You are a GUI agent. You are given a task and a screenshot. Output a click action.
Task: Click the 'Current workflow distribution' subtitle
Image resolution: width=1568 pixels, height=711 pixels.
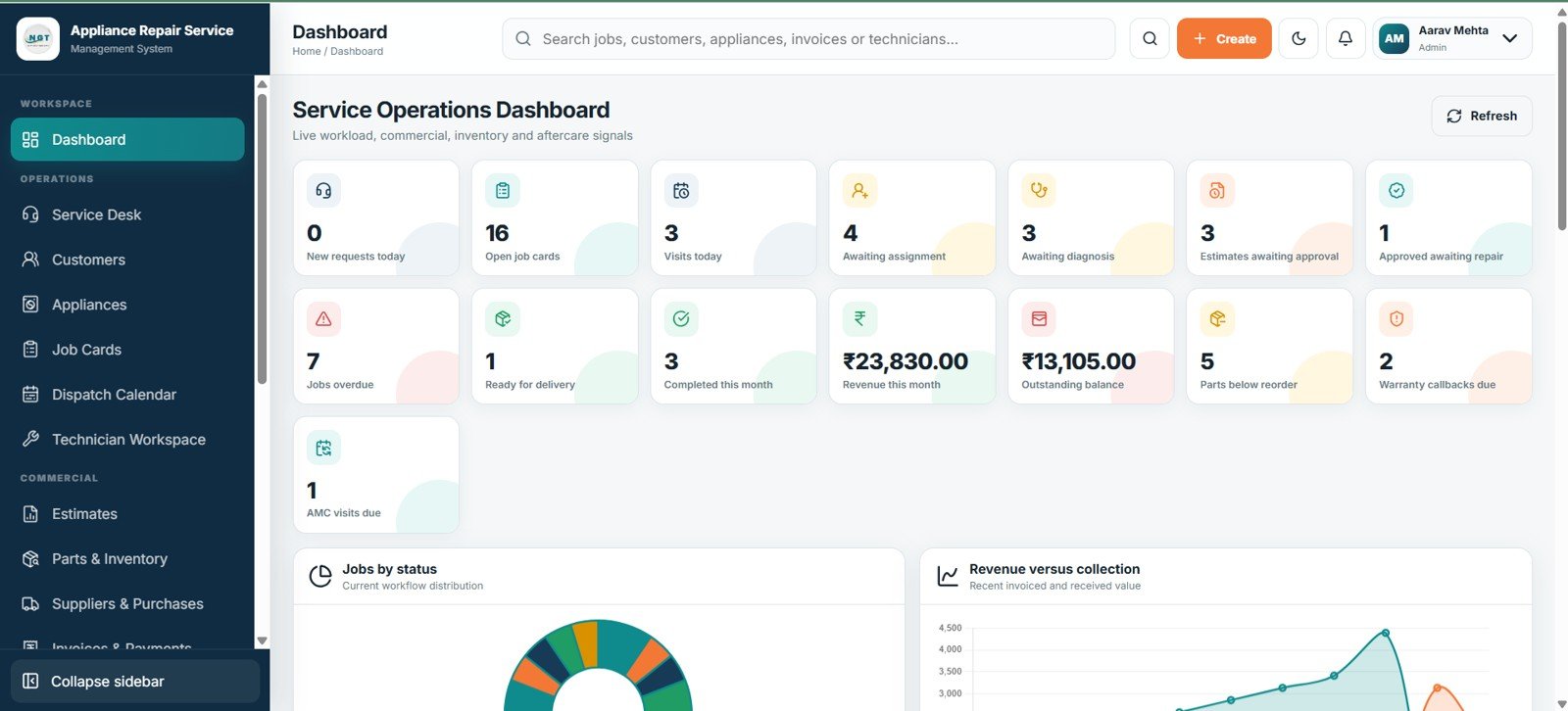(413, 586)
